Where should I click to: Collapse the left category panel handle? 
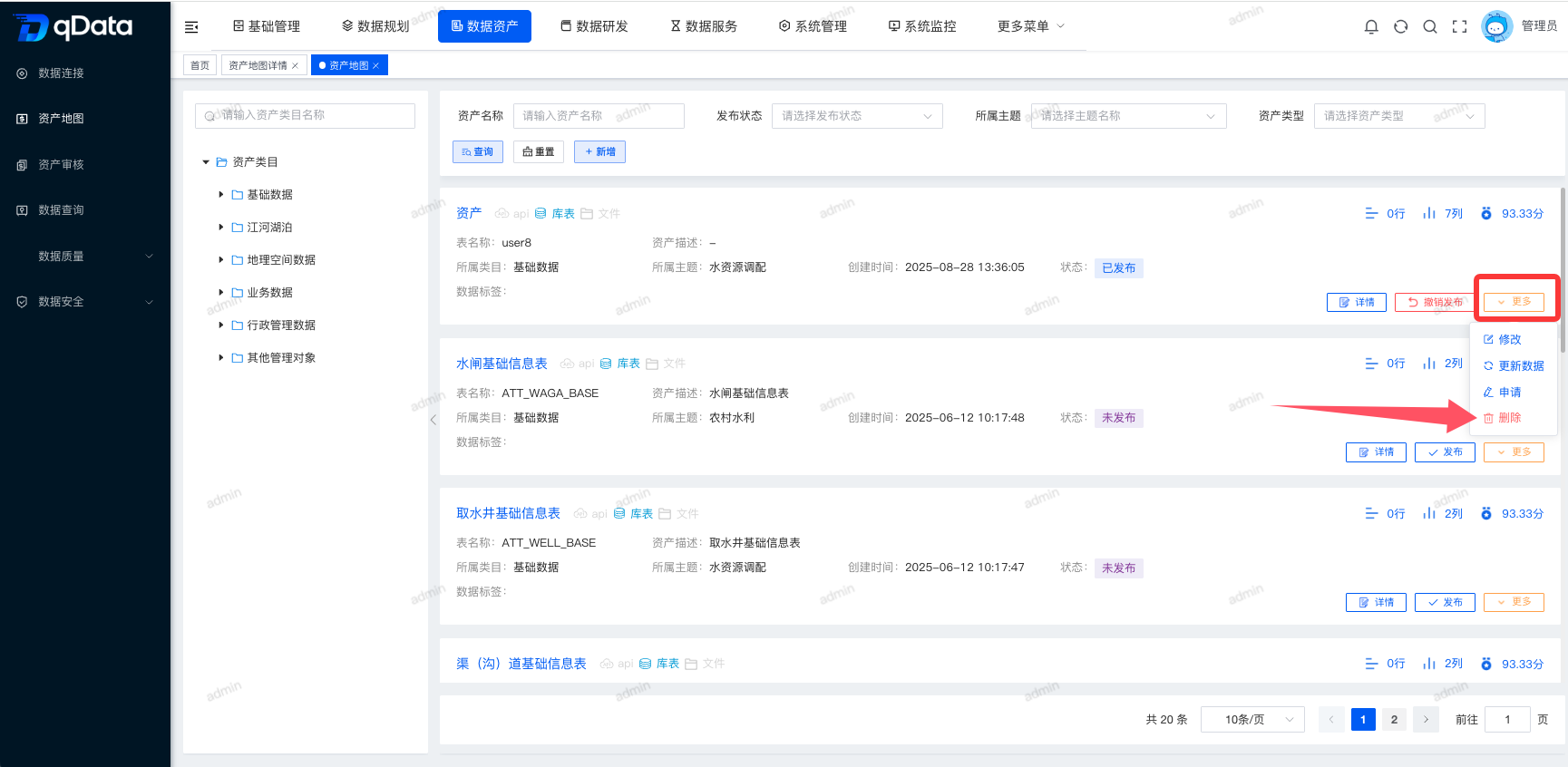pos(433,420)
